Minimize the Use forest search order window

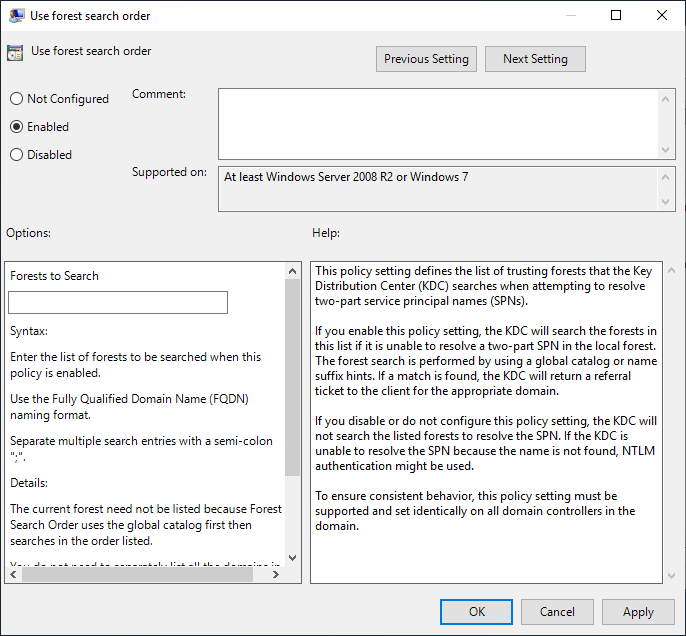pyautogui.click(x=570, y=16)
